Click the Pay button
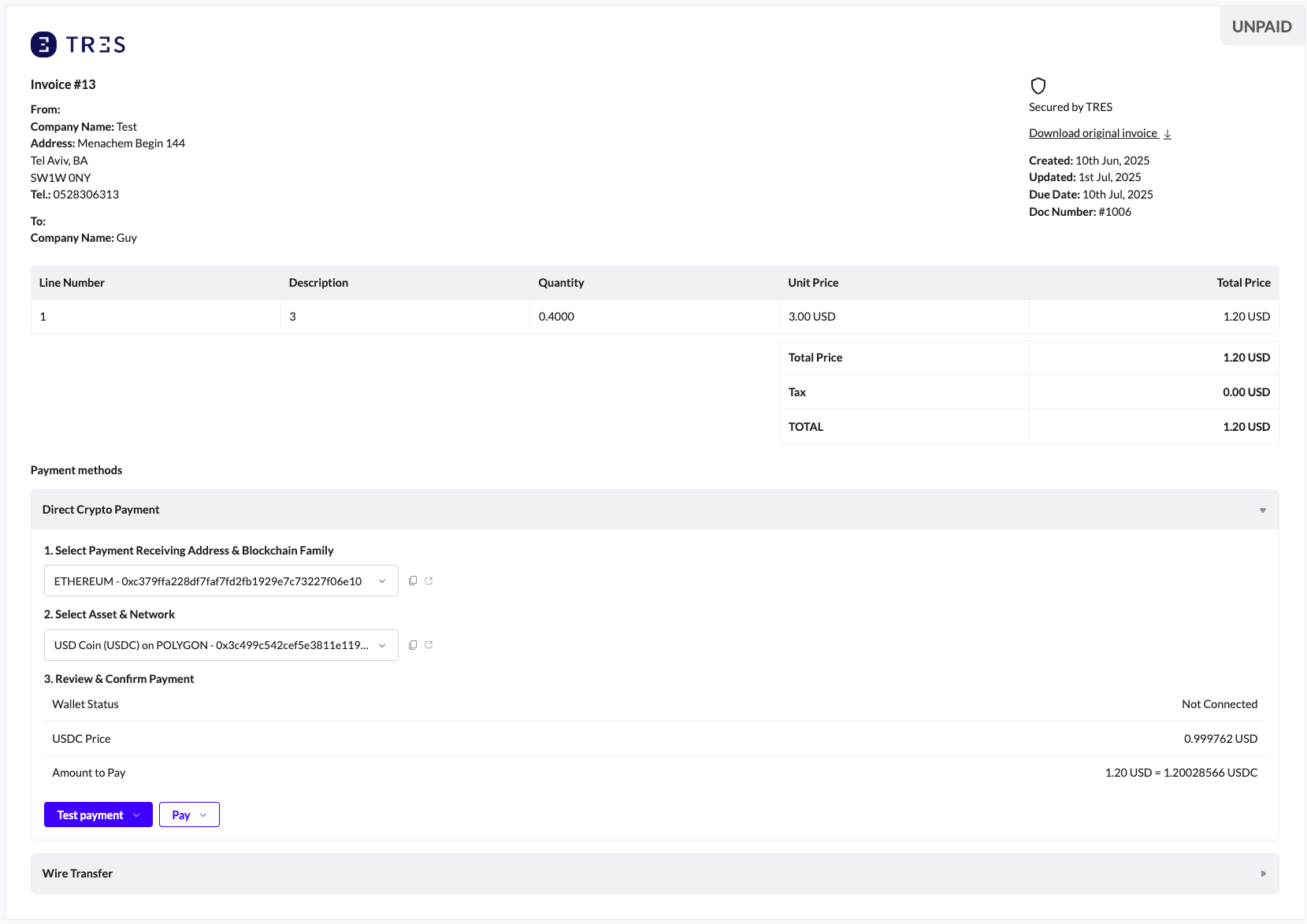Image resolution: width=1307 pixels, height=924 pixels. (x=189, y=815)
